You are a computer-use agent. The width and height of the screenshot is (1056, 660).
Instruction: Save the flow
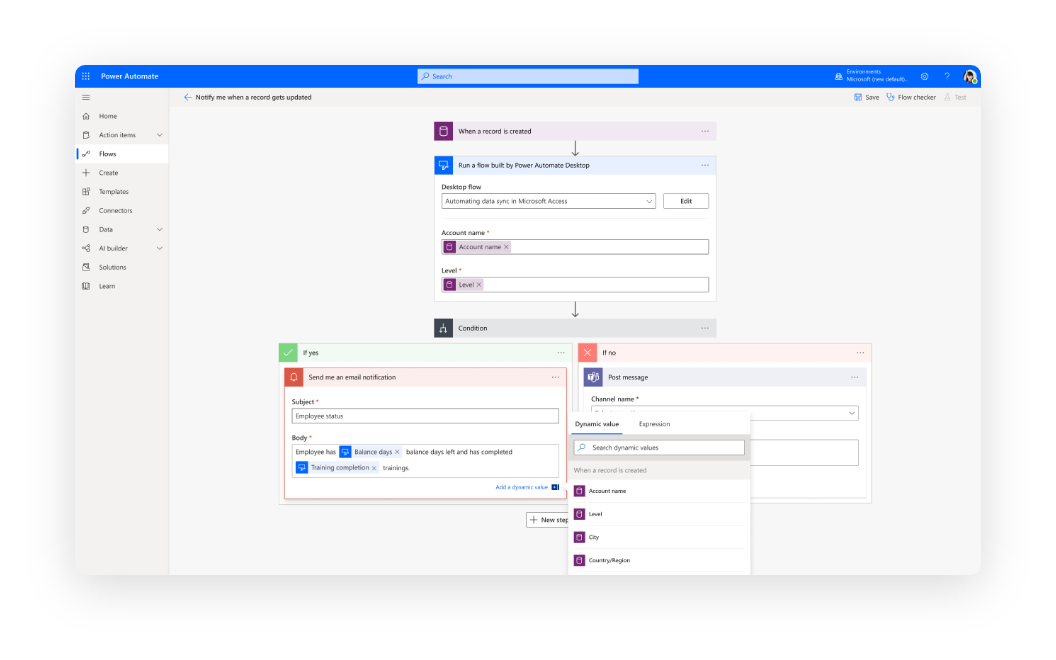click(867, 97)
